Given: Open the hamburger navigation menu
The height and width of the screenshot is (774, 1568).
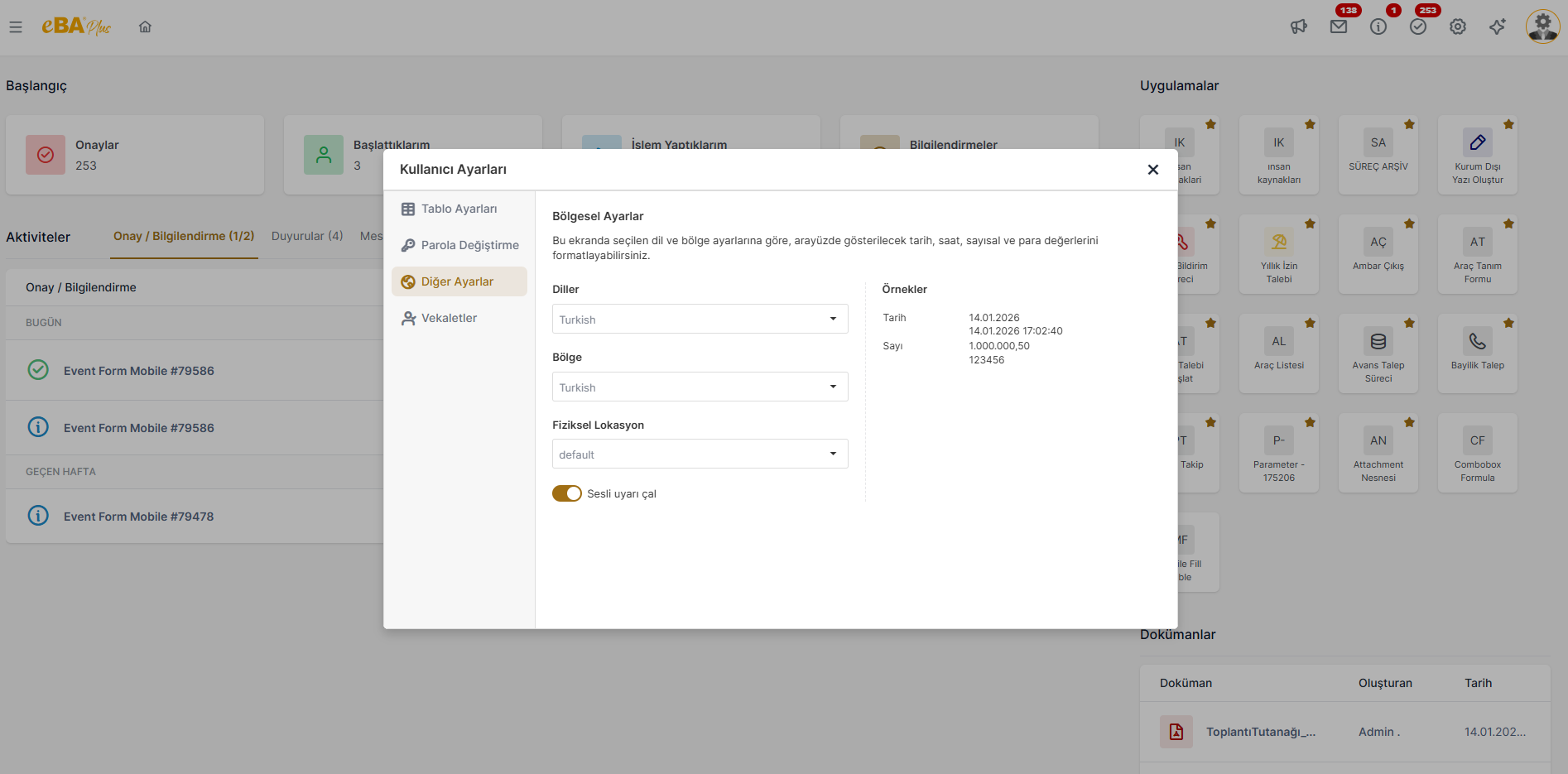Looking at the screenshot, I should (16, 27).
